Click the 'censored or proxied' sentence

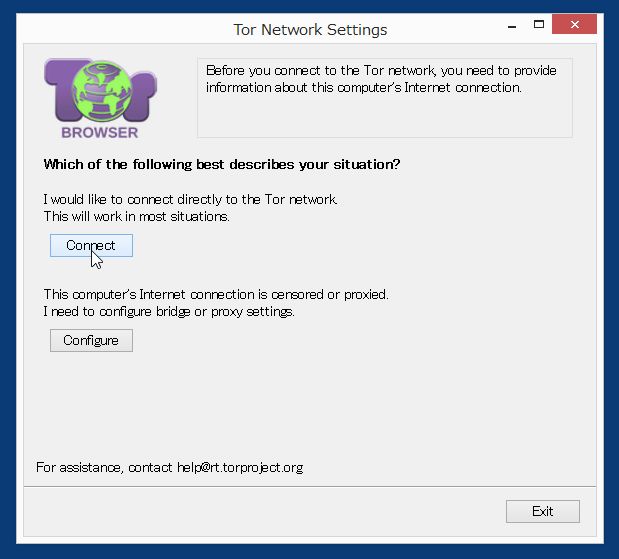(216, 295)
